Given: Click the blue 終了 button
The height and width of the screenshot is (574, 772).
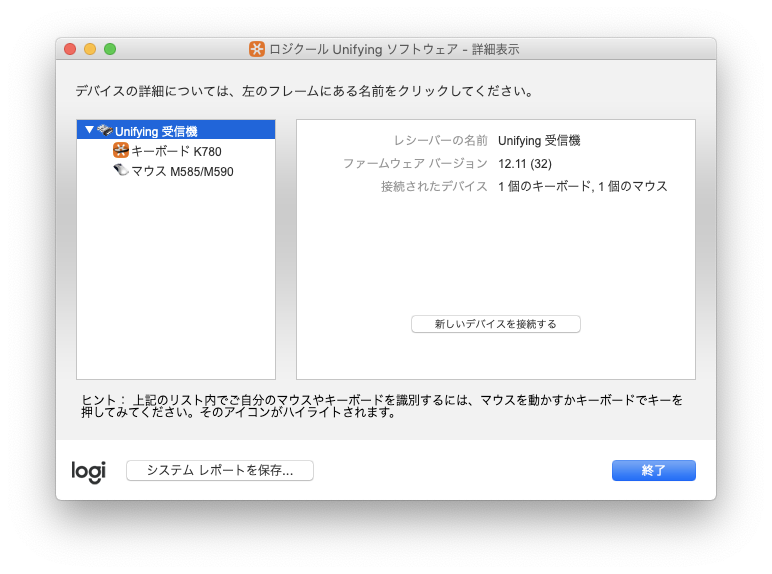Looking at the screenshot, I should 653,470.
